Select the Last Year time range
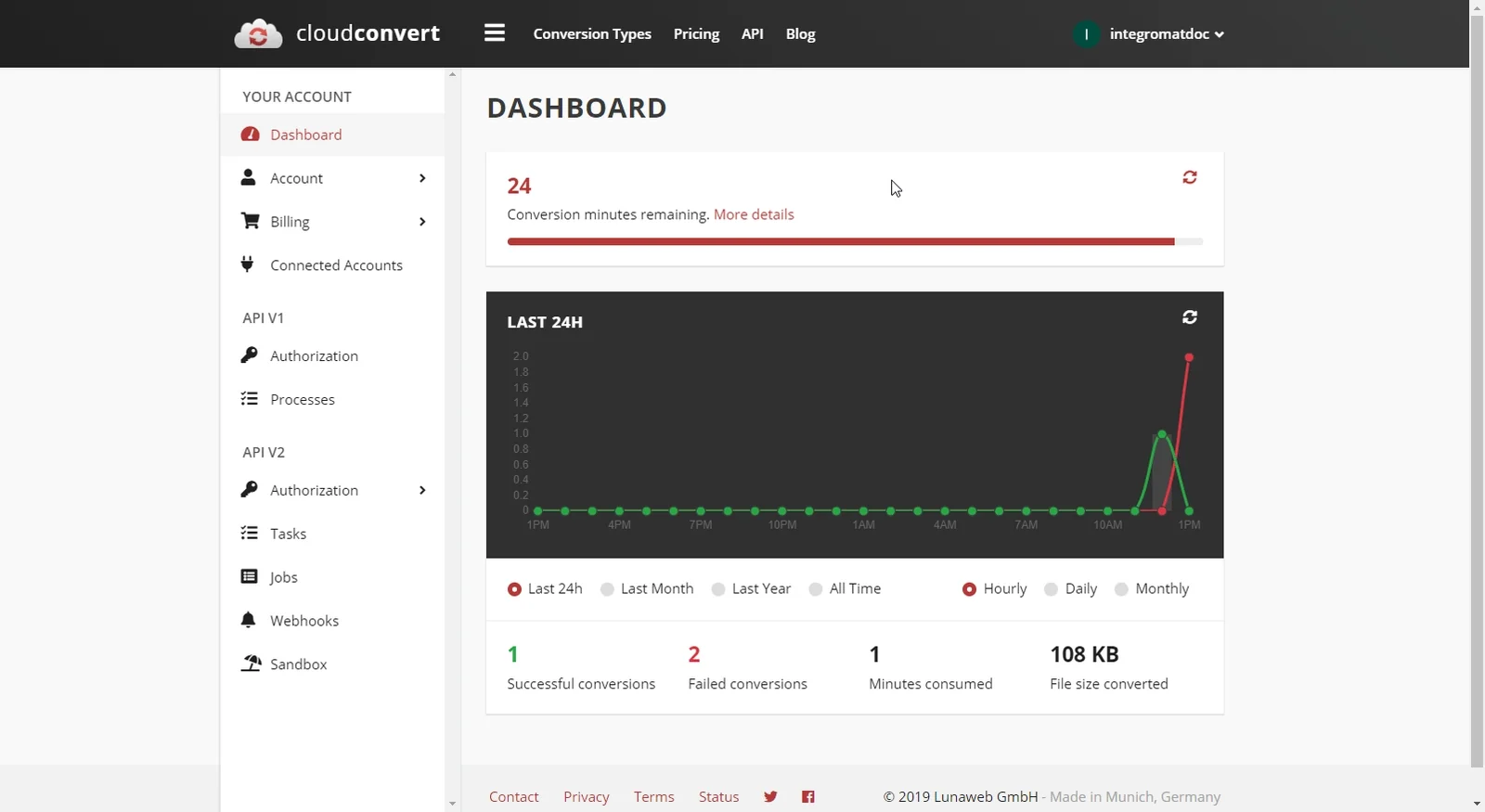The height and width of the screenshot is (812, 1485). (x=751, y=589)
